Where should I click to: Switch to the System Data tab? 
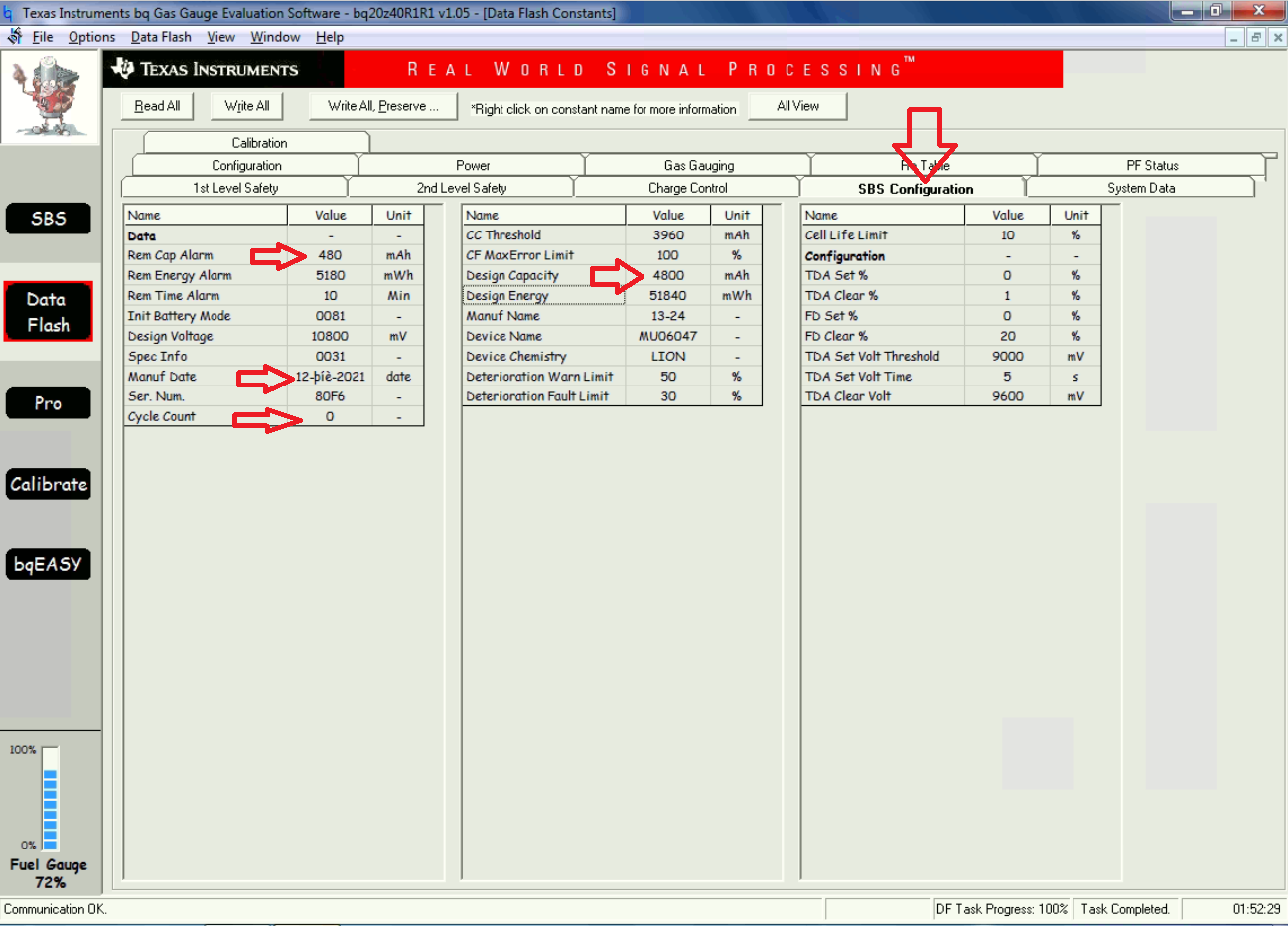tap(1141, 188)
